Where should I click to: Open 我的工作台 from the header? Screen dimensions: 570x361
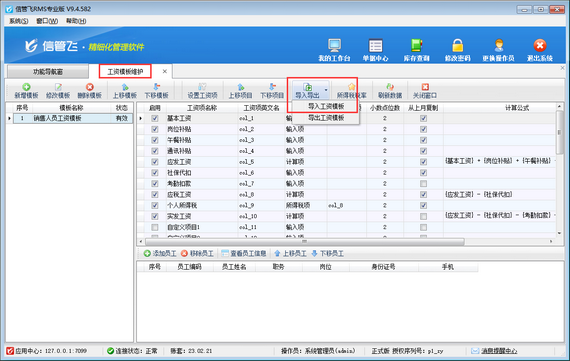334,49
